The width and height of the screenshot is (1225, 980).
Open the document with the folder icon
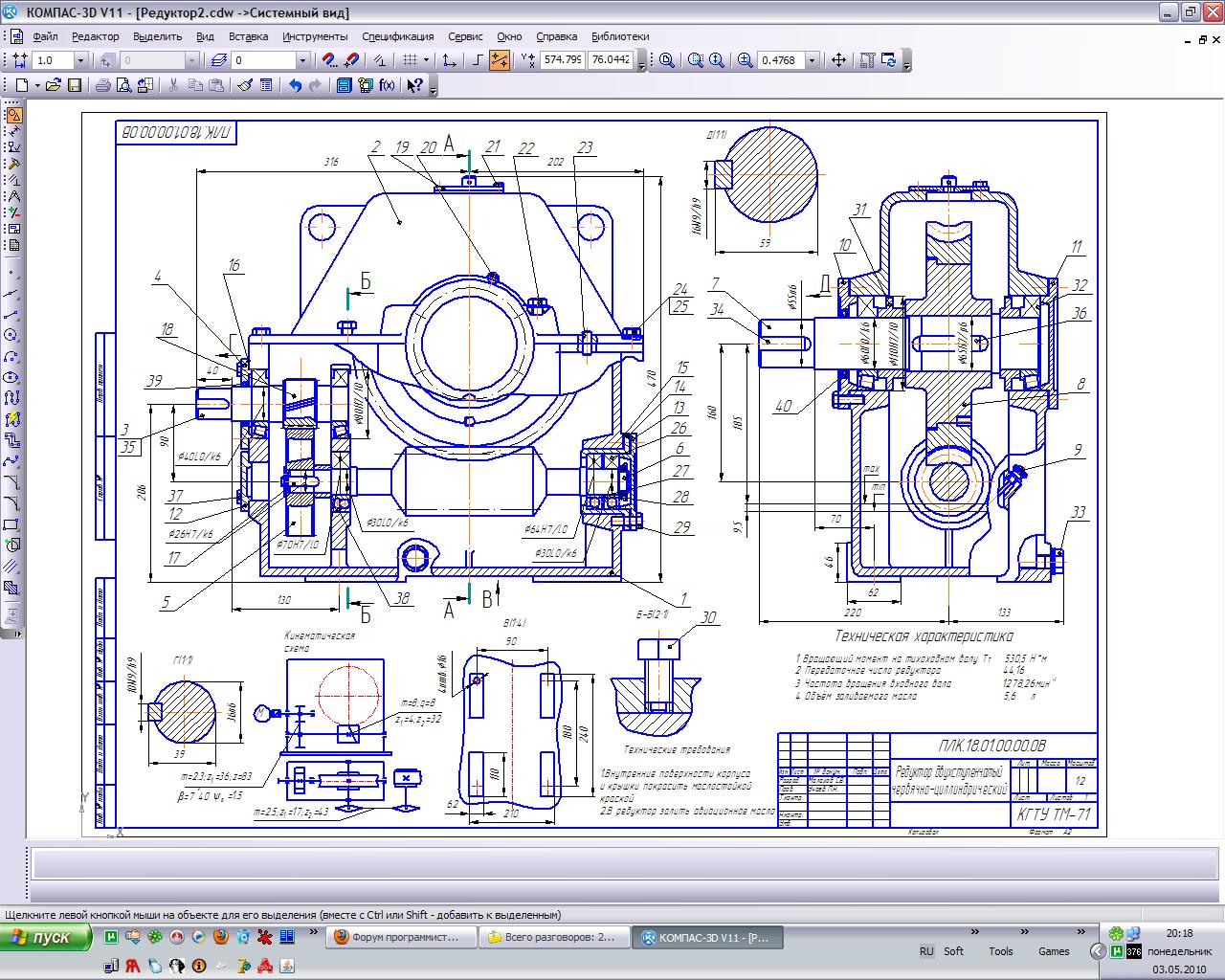click(54, 85)
